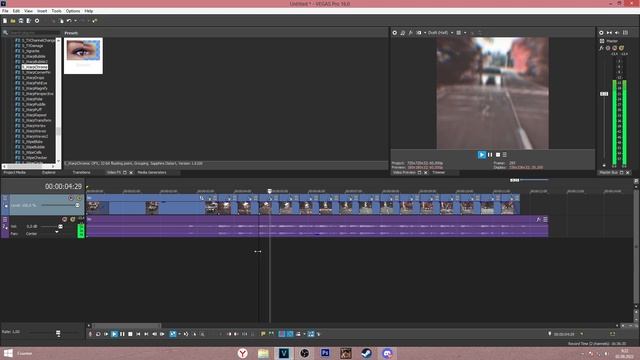The width and height of the screenshot is (640, 360).
Task: Save the project using the toolbar icon
Action: tap(21, 21)
